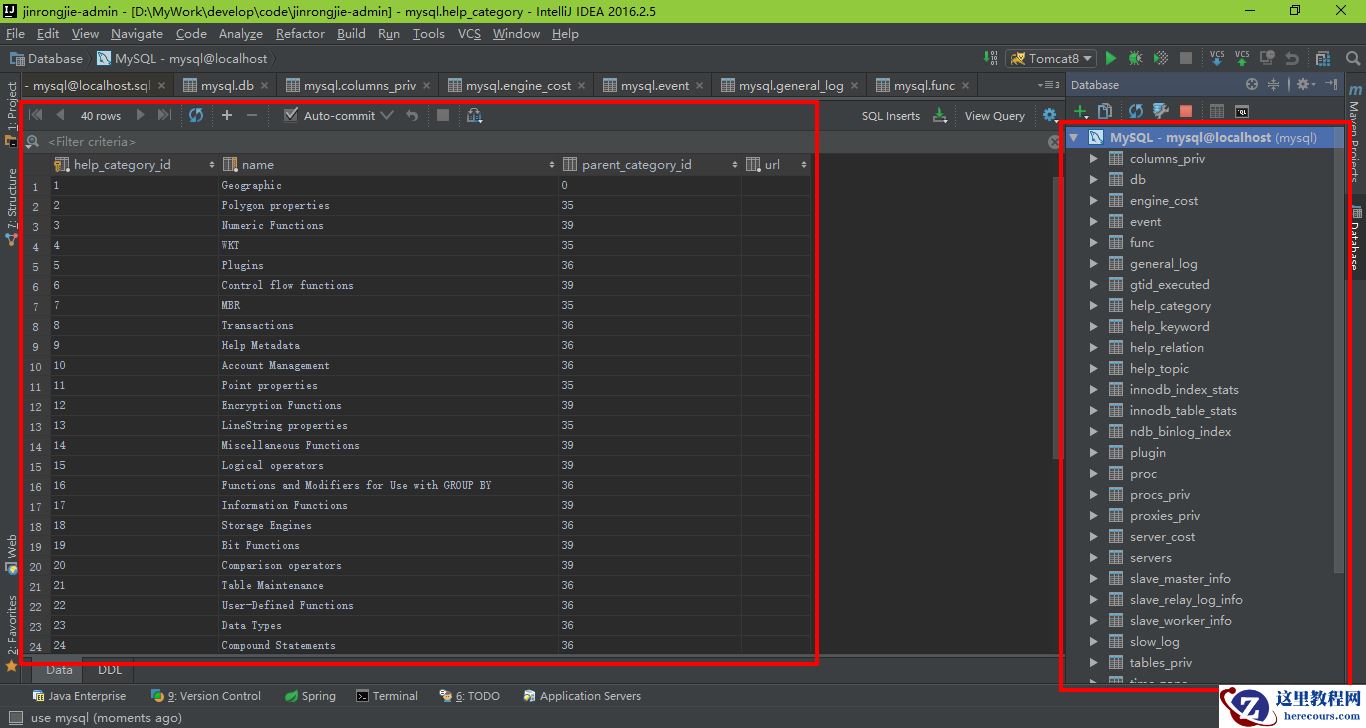Start Tomcat8 in debug mode with bug icon
This screenshot has width=1366, height=728.
click(1135, 59)
